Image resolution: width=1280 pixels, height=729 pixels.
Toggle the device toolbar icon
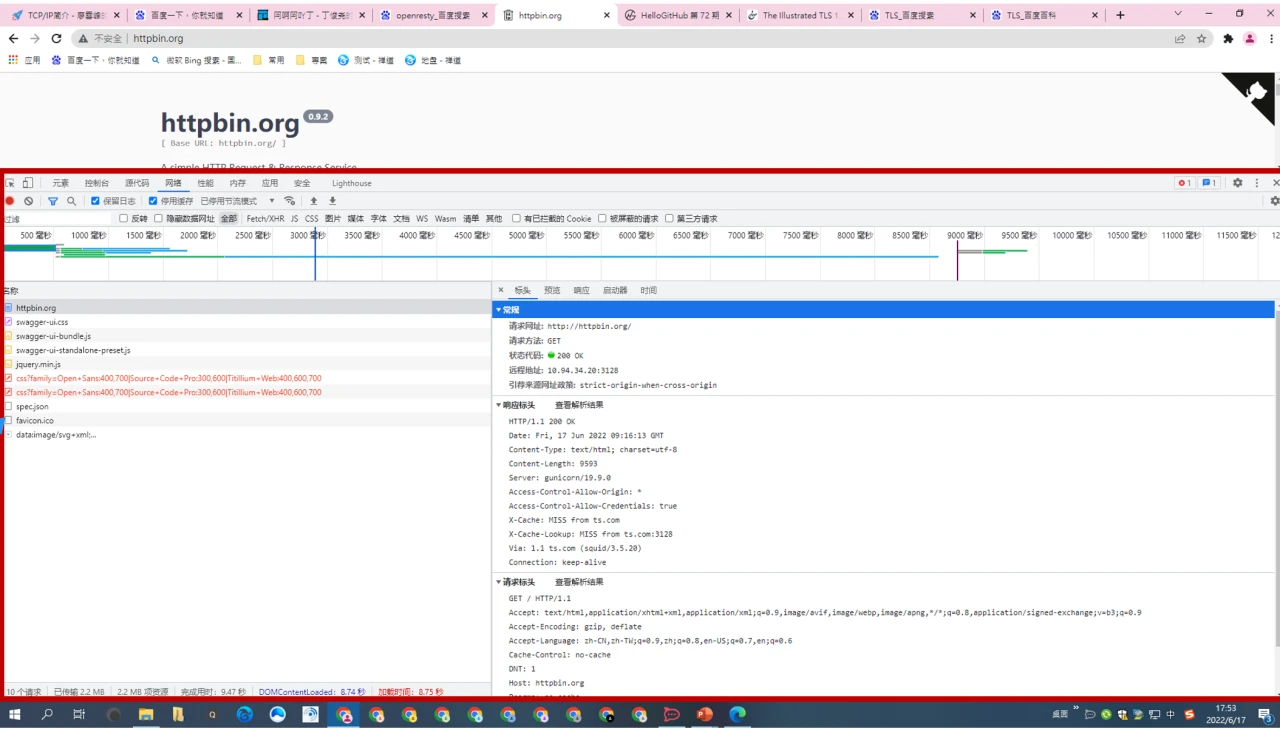click(28, 183)
